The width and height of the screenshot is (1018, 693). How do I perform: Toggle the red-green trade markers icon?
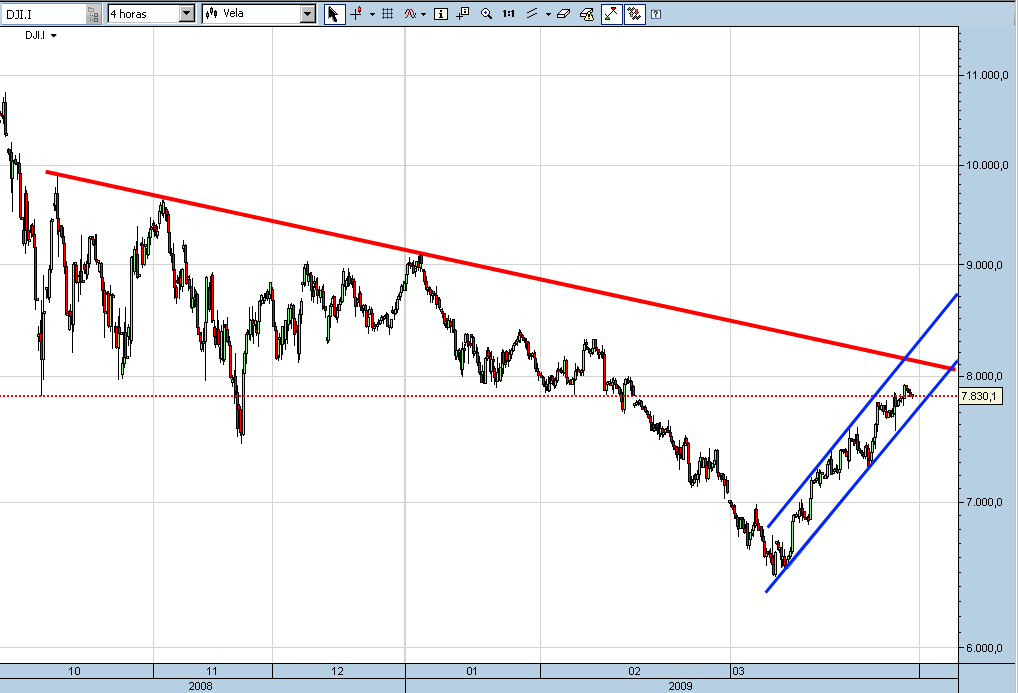pos(634,14)
